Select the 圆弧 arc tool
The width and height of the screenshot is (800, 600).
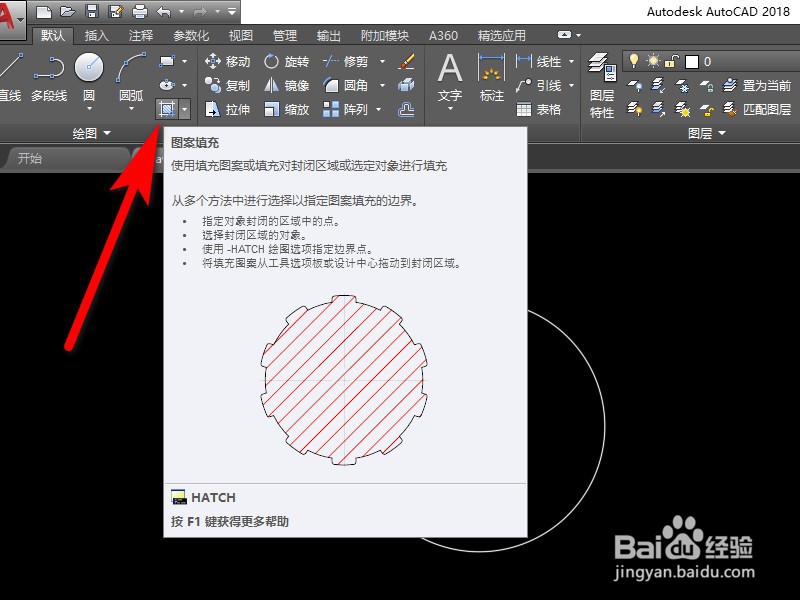click(131, 77)
